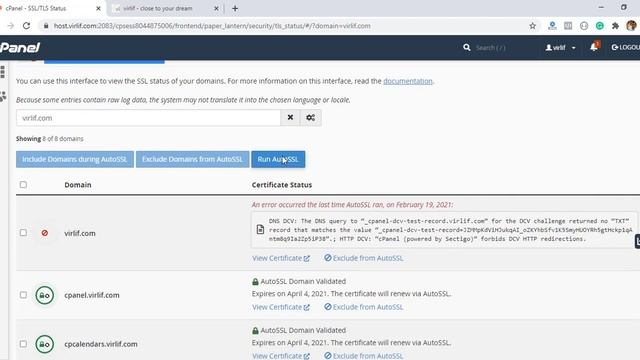Click the AutoSSL error message heading
The width and height of the screenshot is (640, 360).
[x=352, y=204]
